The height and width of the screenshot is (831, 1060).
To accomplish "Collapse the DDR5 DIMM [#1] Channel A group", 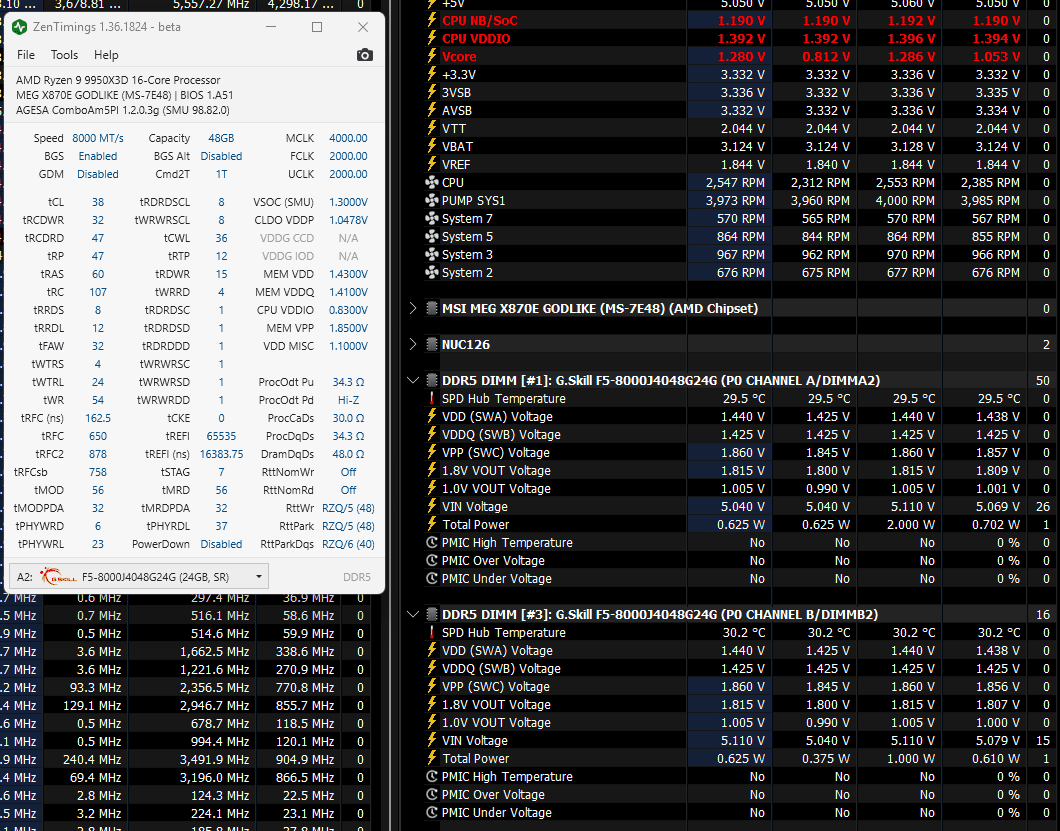I will (x=412, y=380).
